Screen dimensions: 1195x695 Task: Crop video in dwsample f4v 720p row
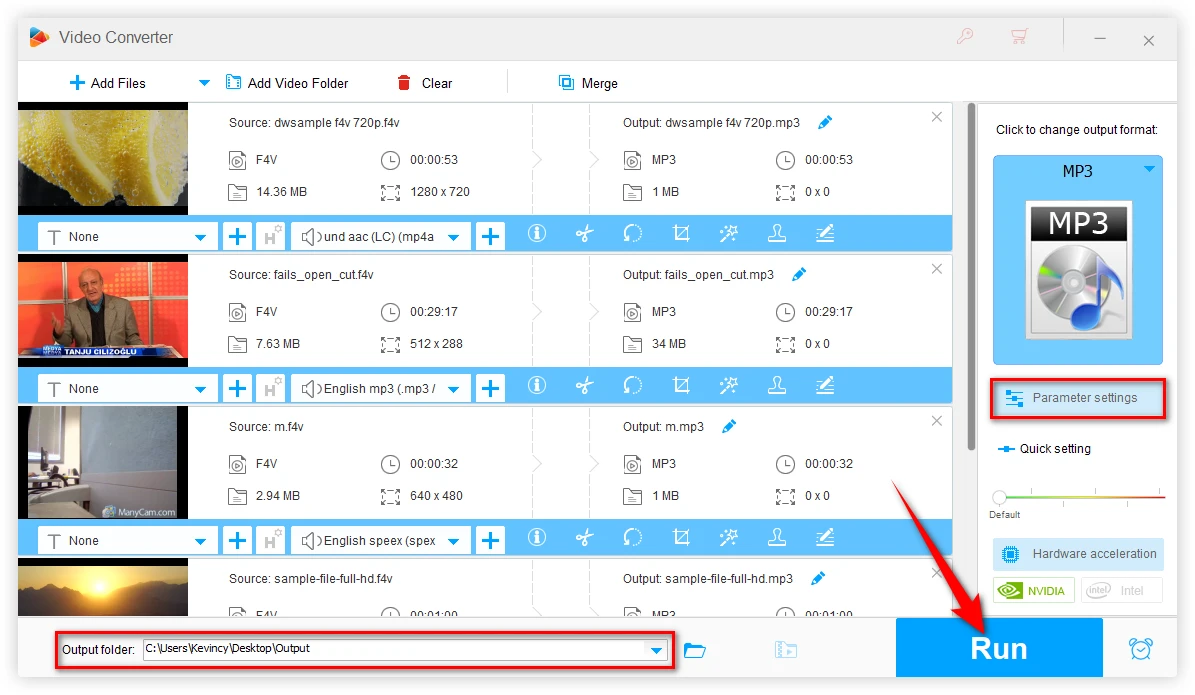[x=681, y=233]
